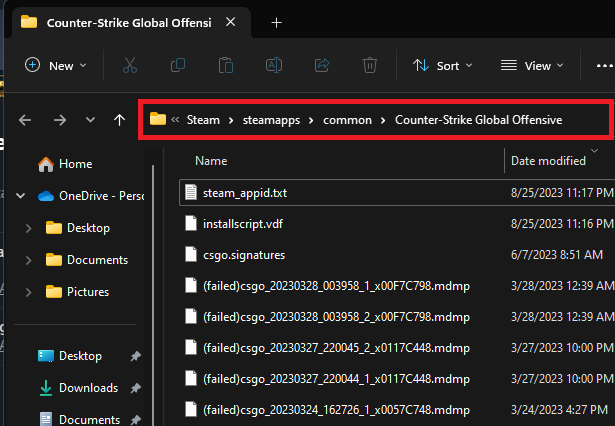This screenshot has width=615, height=426.
Task: Open the New item dropdown
Action: [x=55, y=65]
